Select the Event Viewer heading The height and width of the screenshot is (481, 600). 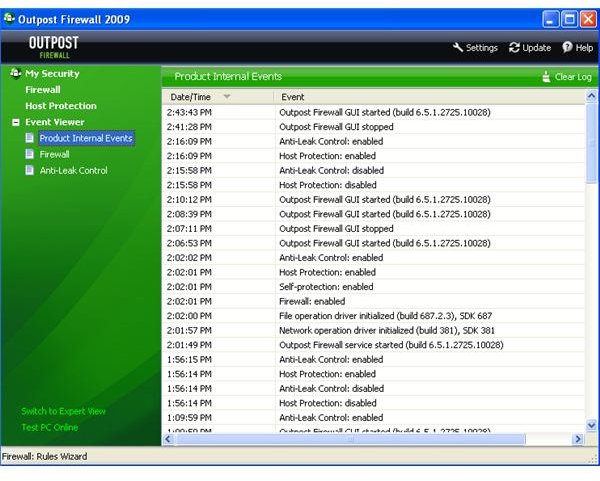tap(55, 122)
